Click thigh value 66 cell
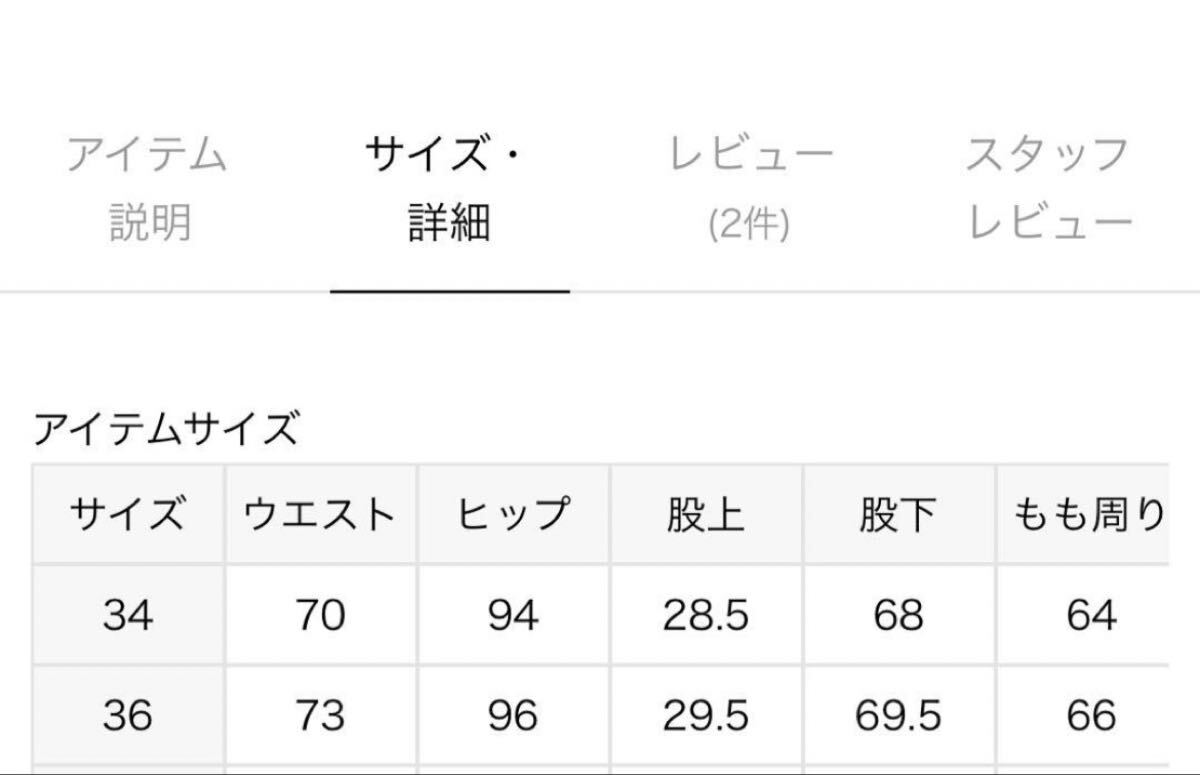The height and width of the screenshot is (775, 1200). pyautogui.click(x=1089, y=716)
